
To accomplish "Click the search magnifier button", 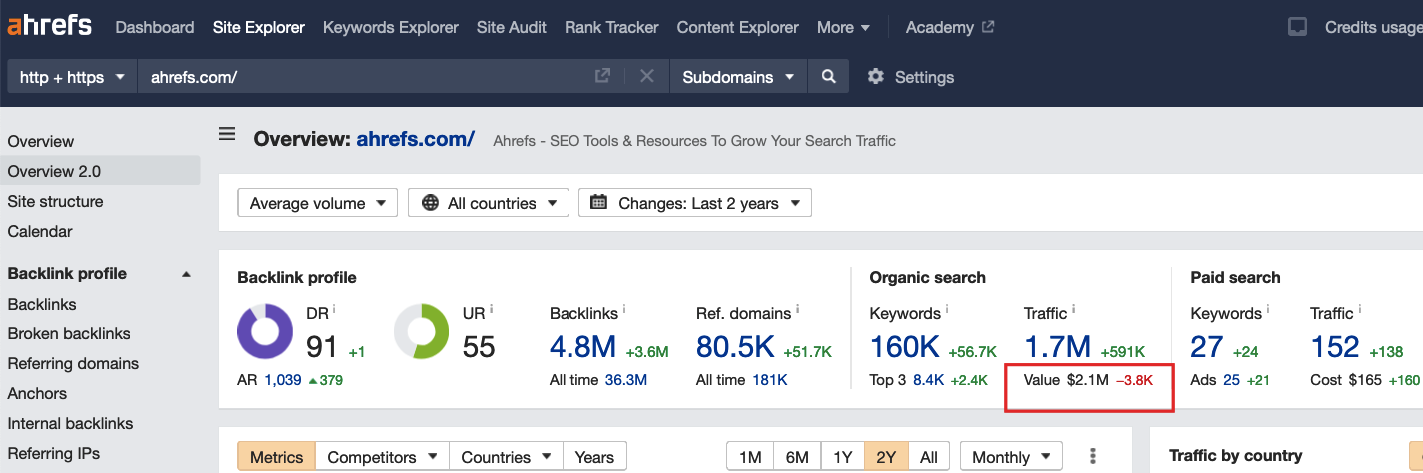I will [x=828, y=77].
